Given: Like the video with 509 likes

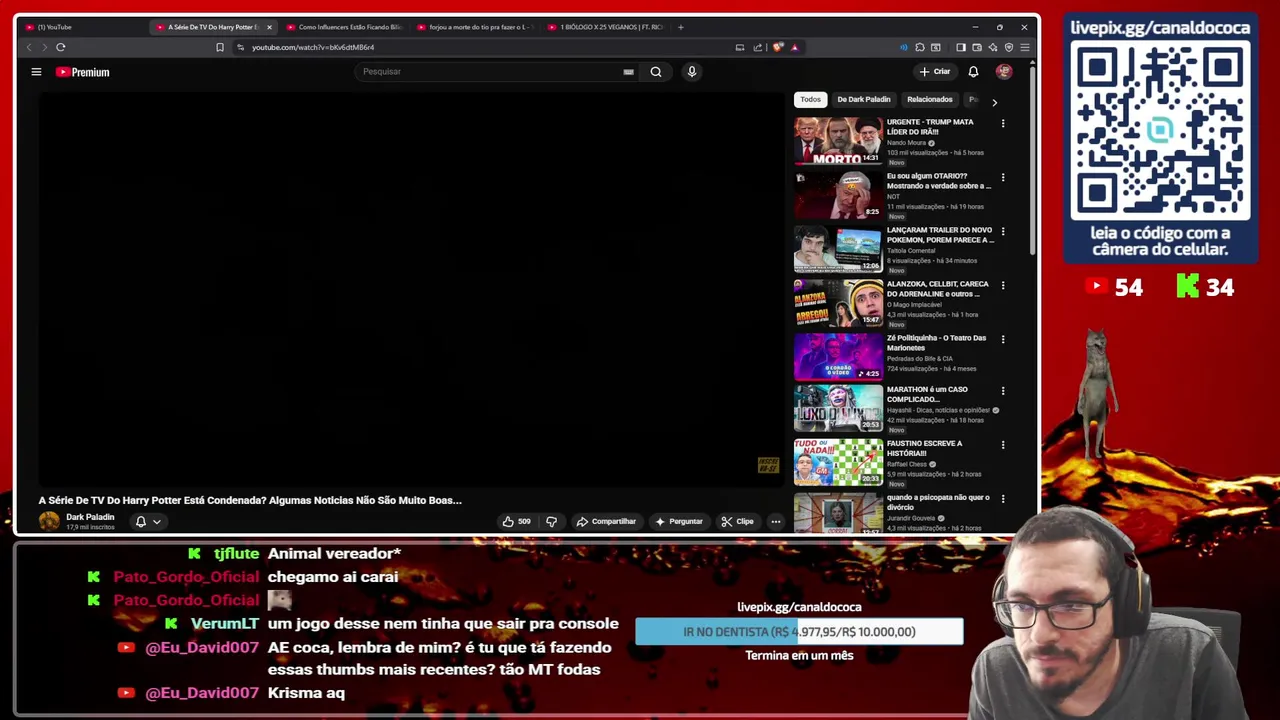Looking at the screenshot, I should [x=517, y=521].
